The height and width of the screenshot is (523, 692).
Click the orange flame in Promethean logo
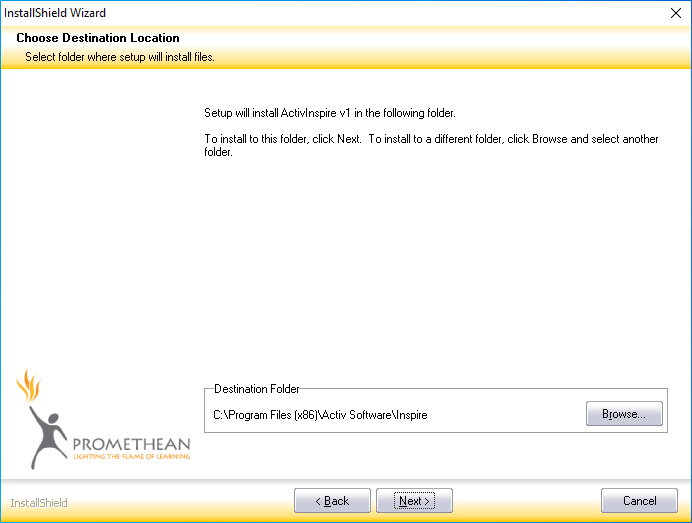(x=28, y=385)
